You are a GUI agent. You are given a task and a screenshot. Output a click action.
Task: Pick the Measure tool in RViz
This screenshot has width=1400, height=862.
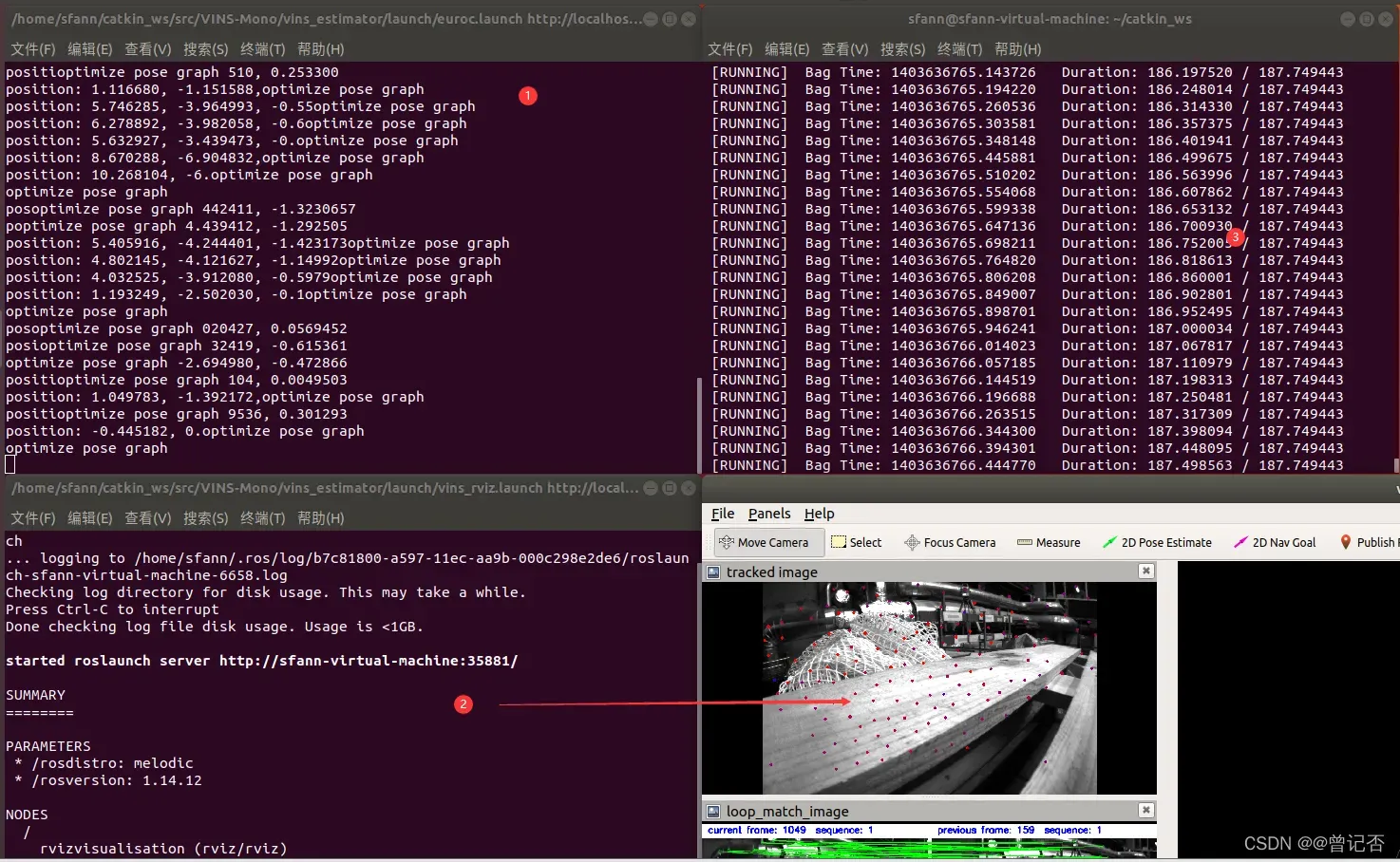[x=1049, y=542]
